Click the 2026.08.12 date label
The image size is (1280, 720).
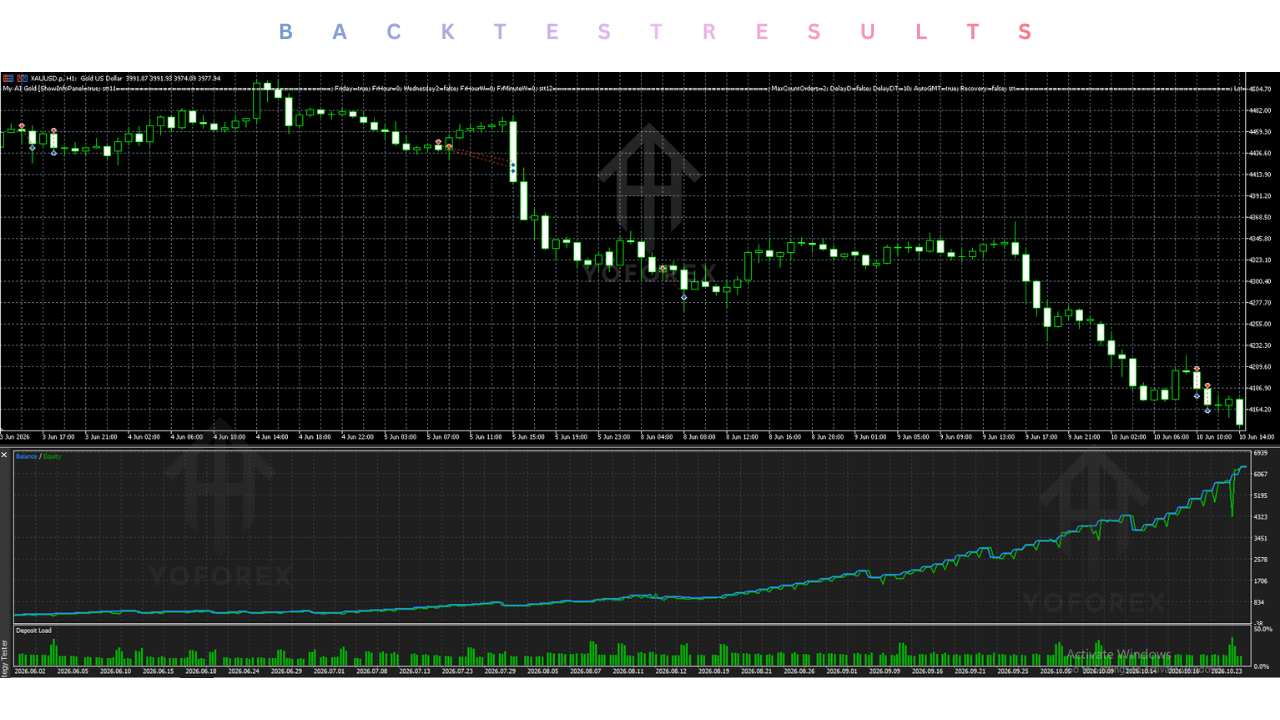coord(672,672)
